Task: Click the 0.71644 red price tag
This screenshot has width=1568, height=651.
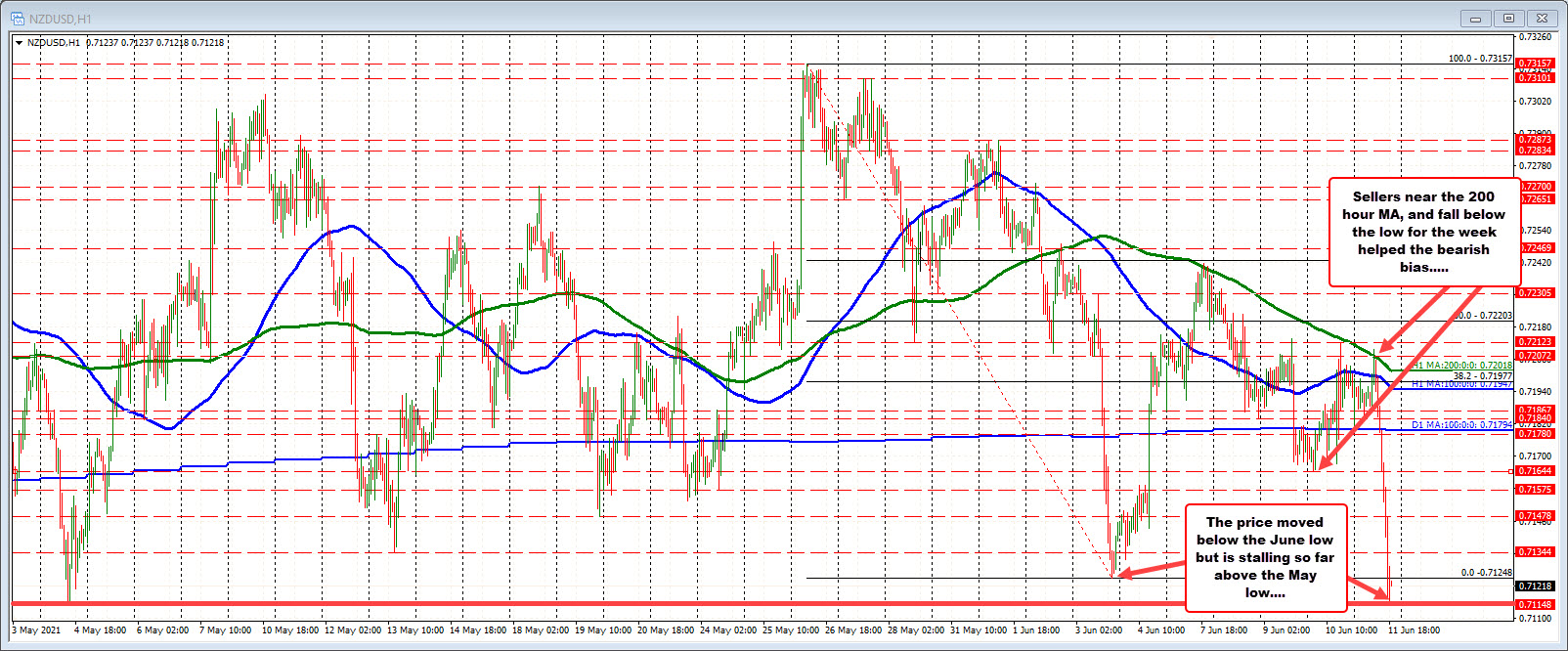Action: (1535, 471)
